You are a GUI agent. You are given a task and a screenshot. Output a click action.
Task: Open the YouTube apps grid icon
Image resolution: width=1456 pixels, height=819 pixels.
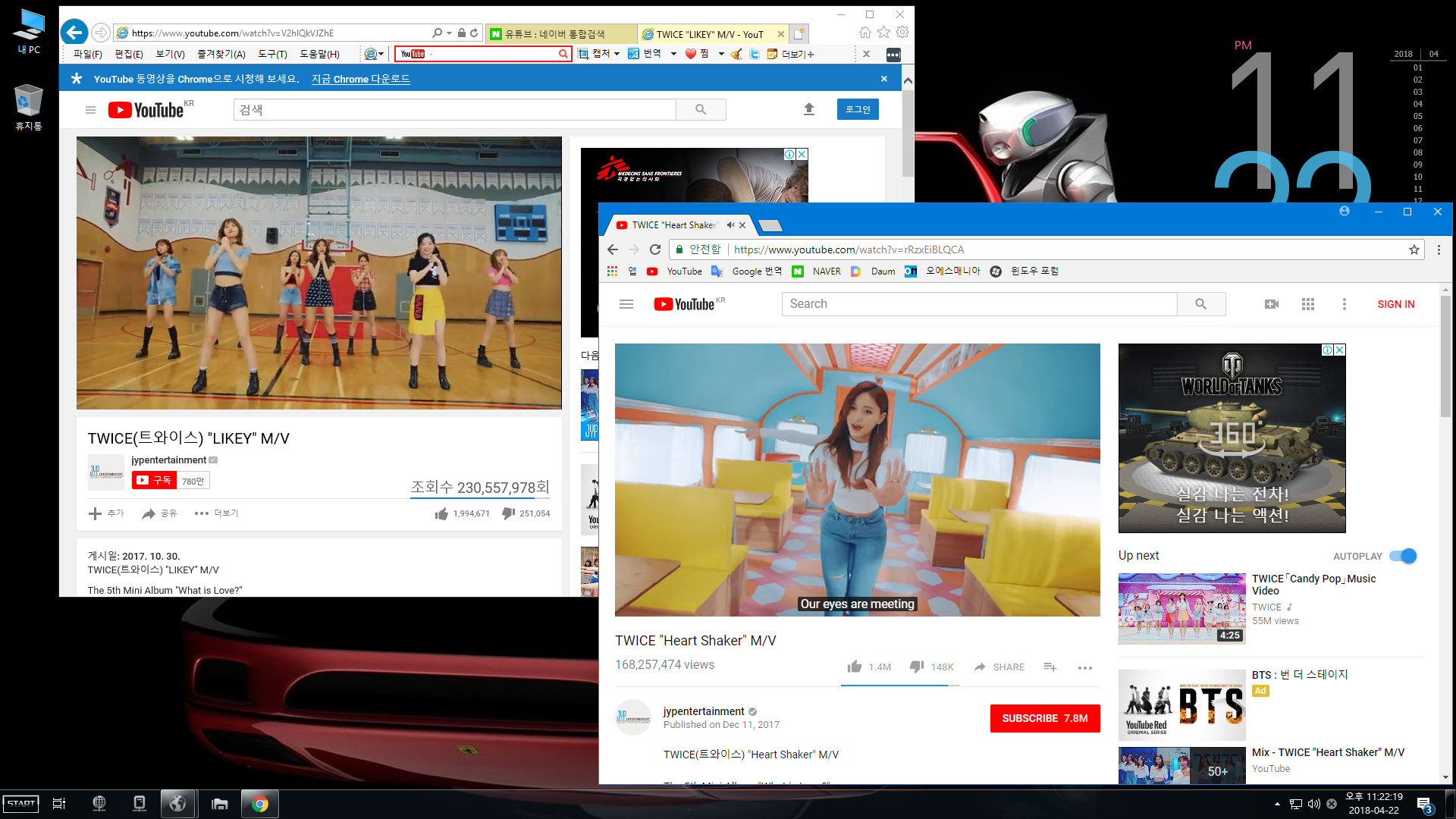pos(1308,304)
